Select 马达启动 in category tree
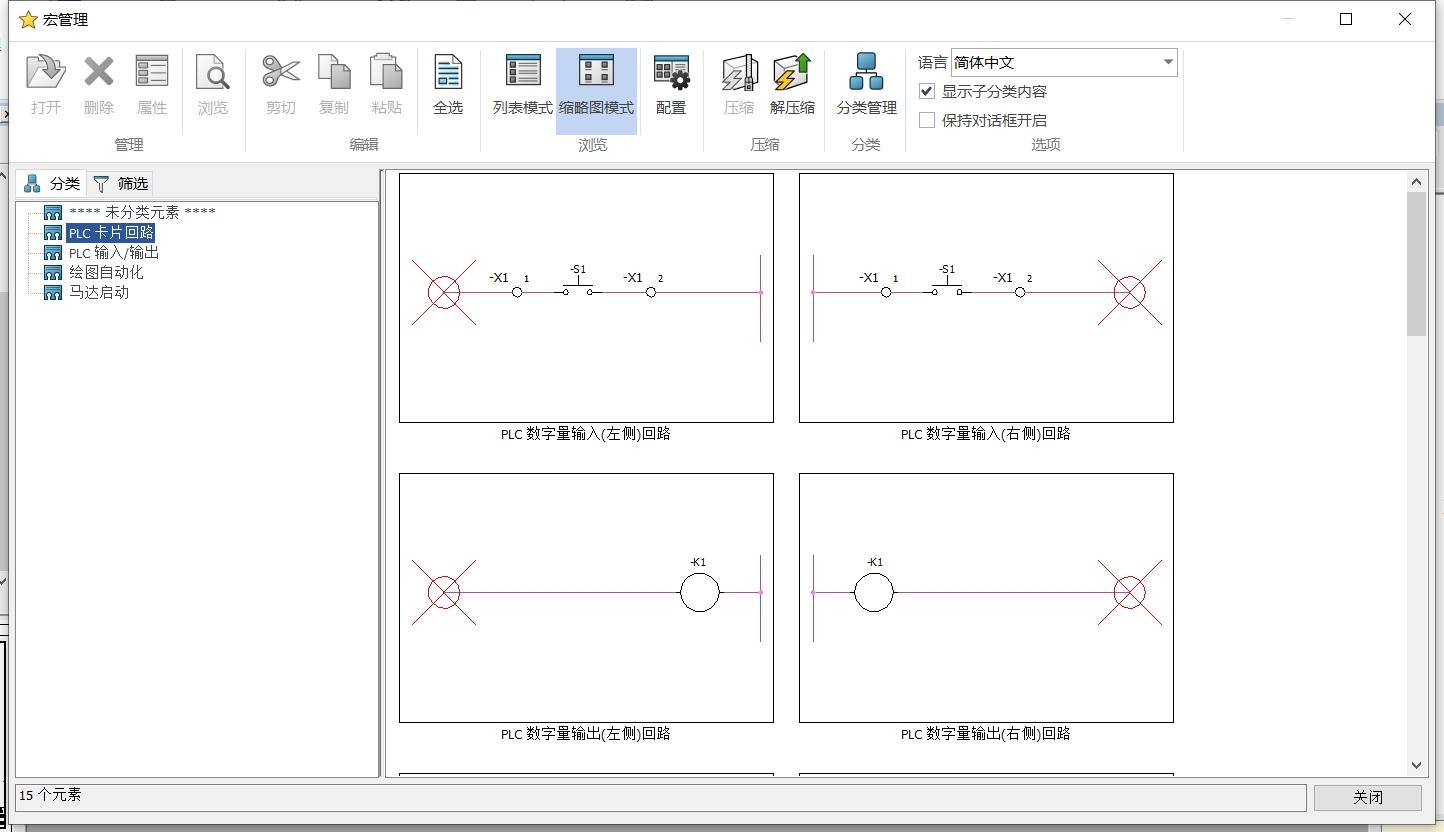The width and height of the screenshot is (1444, 832). [98, 293]
